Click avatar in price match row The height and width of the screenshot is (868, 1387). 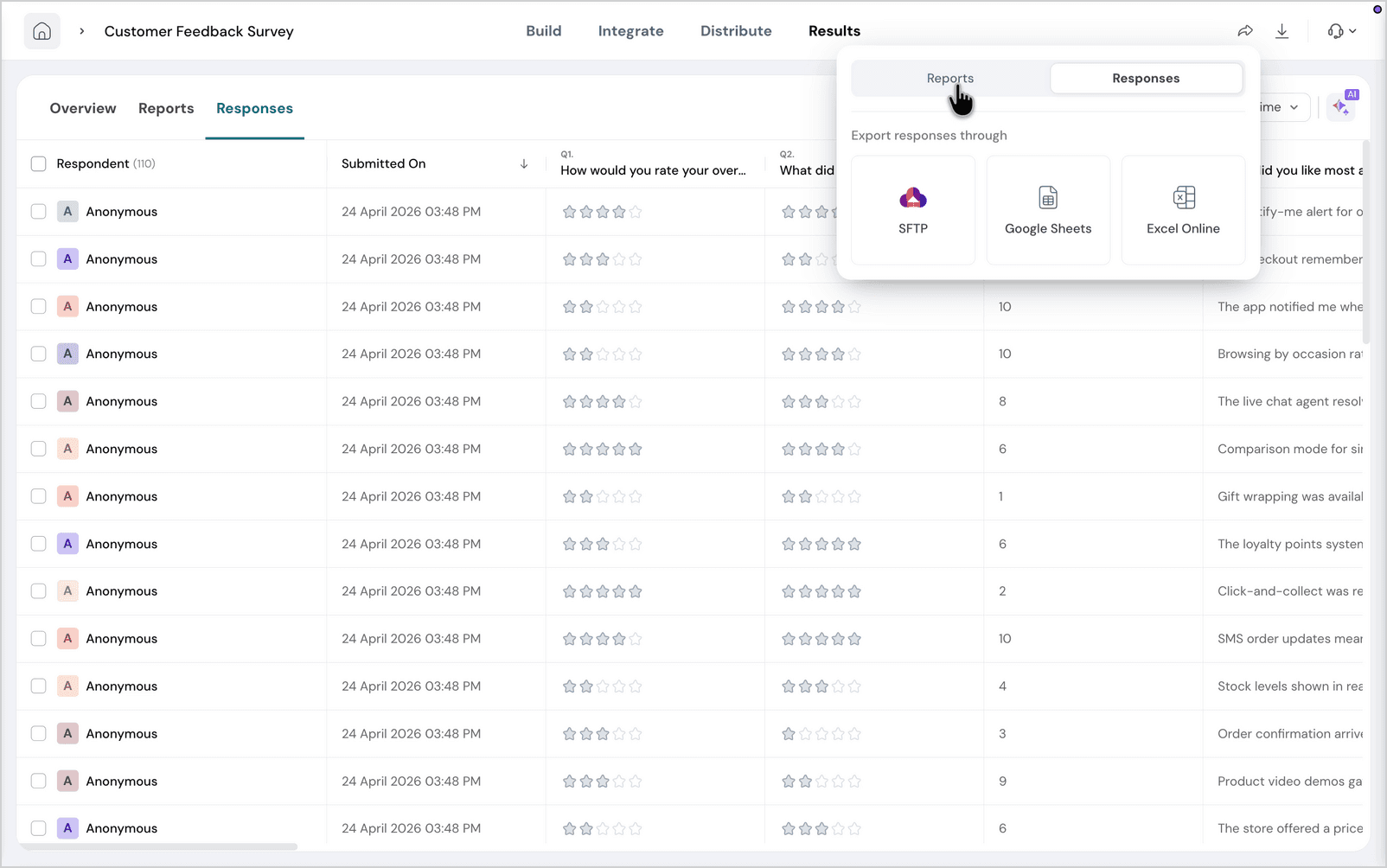point(67,828)
